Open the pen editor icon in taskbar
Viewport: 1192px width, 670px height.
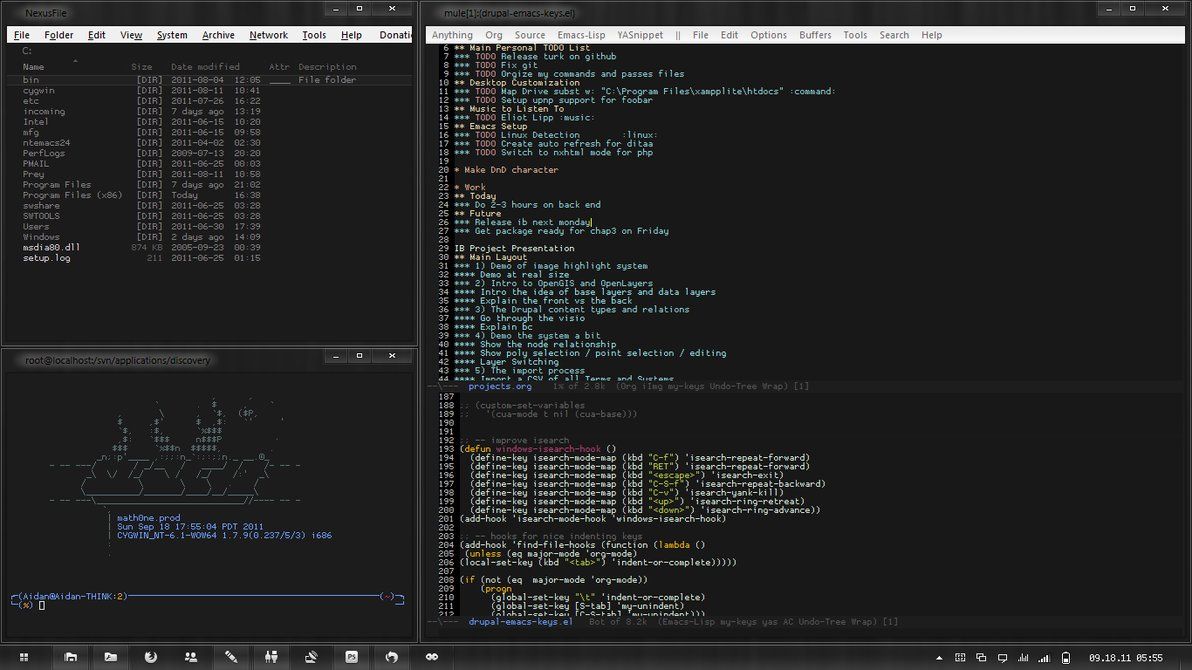tap(231, 657)
